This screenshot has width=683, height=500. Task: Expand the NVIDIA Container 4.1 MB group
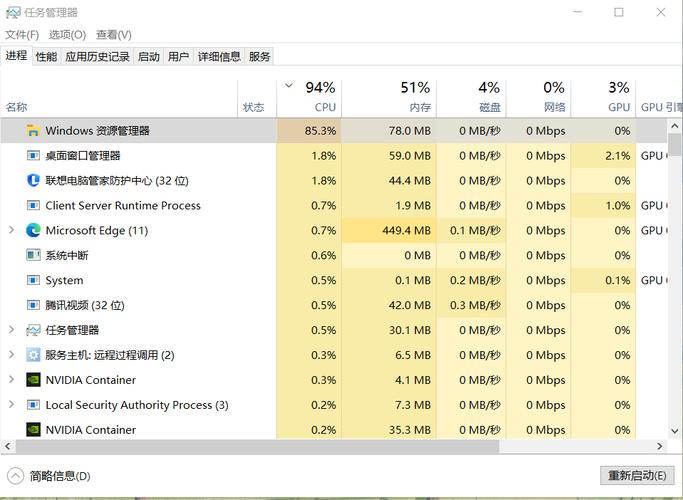pos(12,379)
